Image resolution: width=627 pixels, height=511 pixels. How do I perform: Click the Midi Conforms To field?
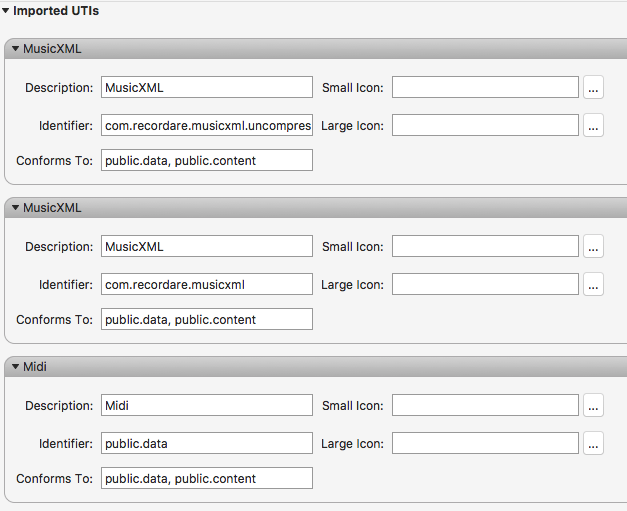coord(207,478)
